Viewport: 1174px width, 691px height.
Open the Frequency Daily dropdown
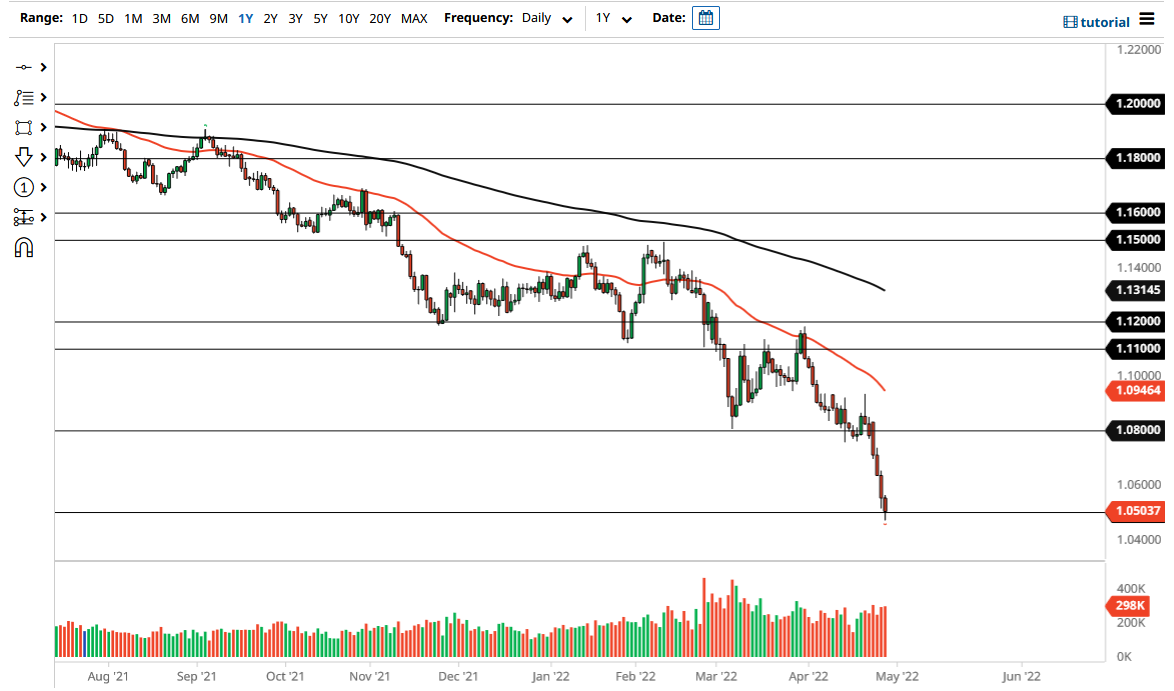545,18
